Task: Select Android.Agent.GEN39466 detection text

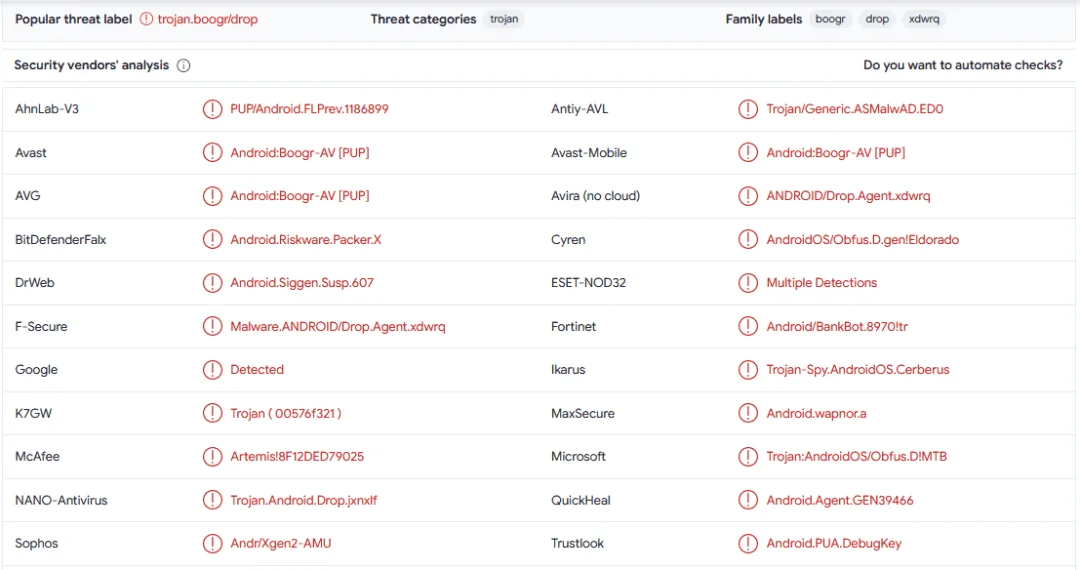Action: pos(840,500)
